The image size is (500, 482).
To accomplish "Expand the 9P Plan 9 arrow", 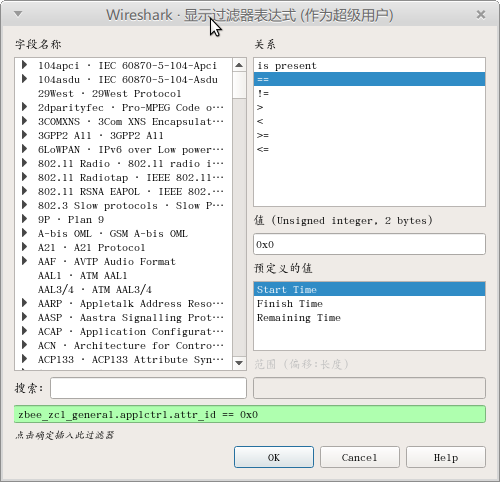I will click(24, 219).
